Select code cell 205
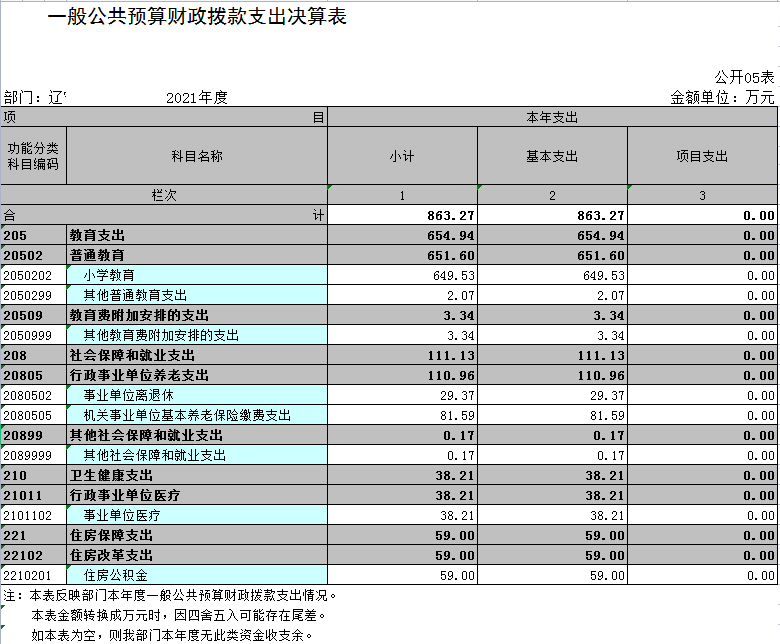This screenshot has height=644, width=780. 33,235
